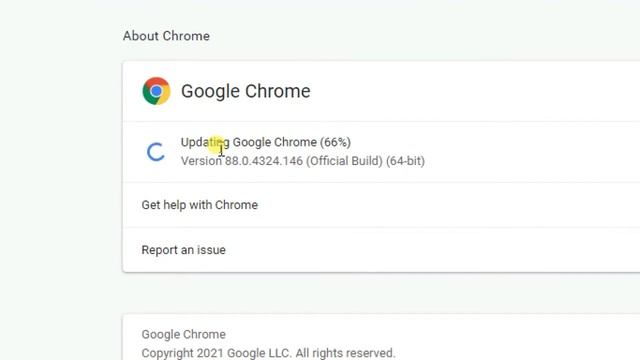Click the word About in page heading
The width and height of the screenshot is (640, 360).
(141, 36)
